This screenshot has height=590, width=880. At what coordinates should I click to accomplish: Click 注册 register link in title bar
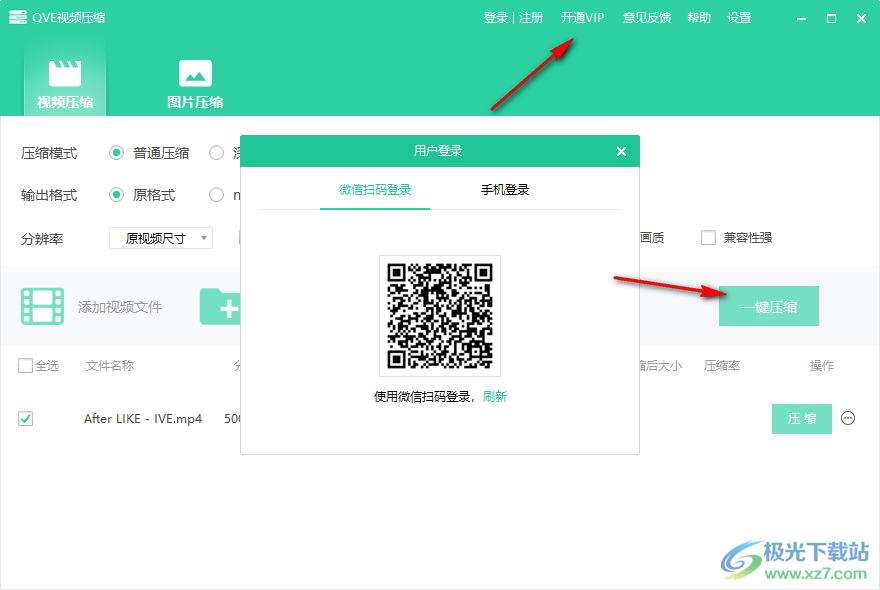pos(530,18)
